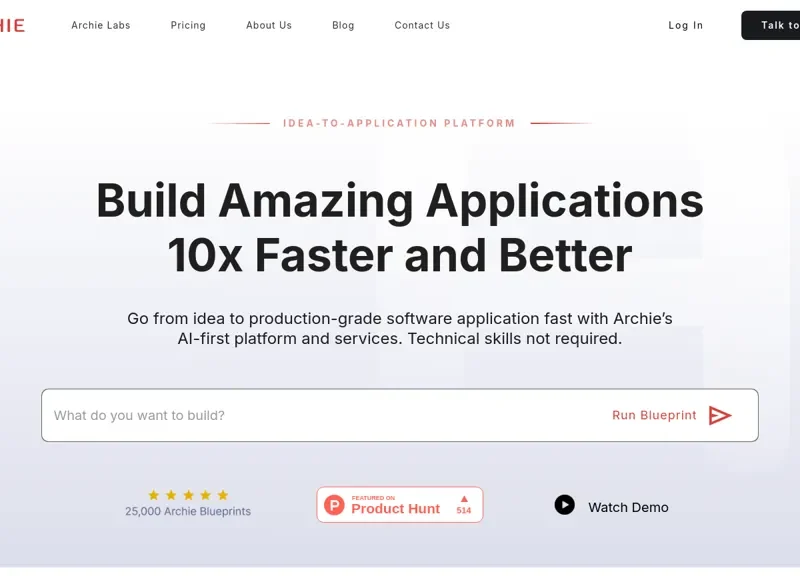Click the middle gold rating star

coord(188,495)
